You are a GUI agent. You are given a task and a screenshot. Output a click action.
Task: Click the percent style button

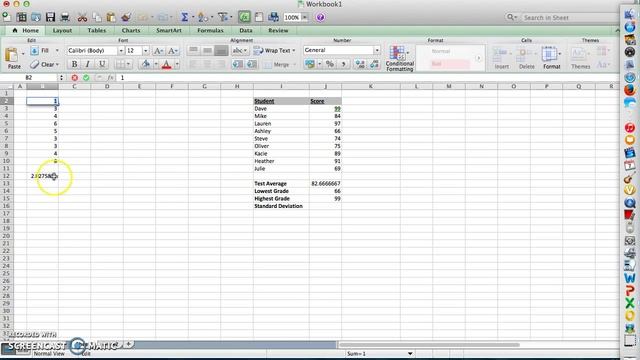tap(330, 64)
